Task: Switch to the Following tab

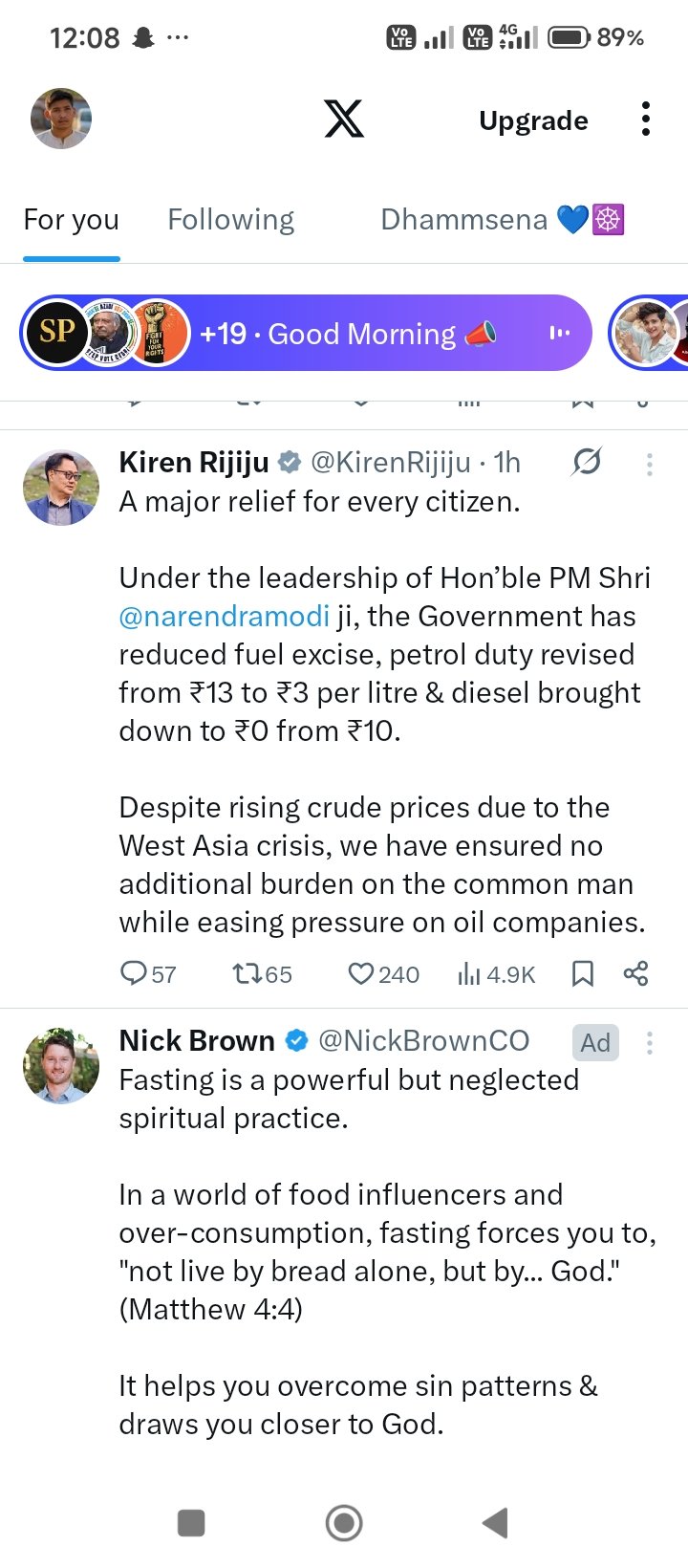Action: click(x=230, y=220)
